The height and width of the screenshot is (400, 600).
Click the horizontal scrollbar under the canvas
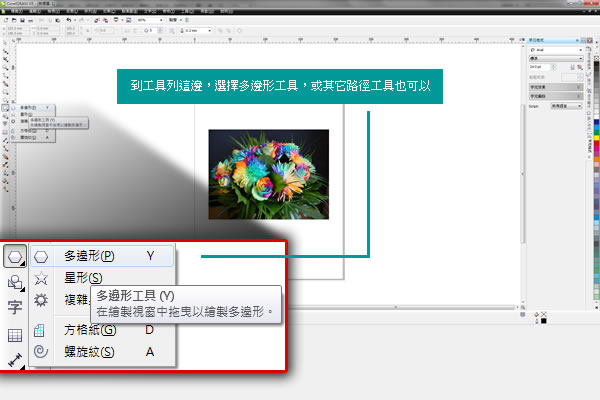(x=396, y=307)
